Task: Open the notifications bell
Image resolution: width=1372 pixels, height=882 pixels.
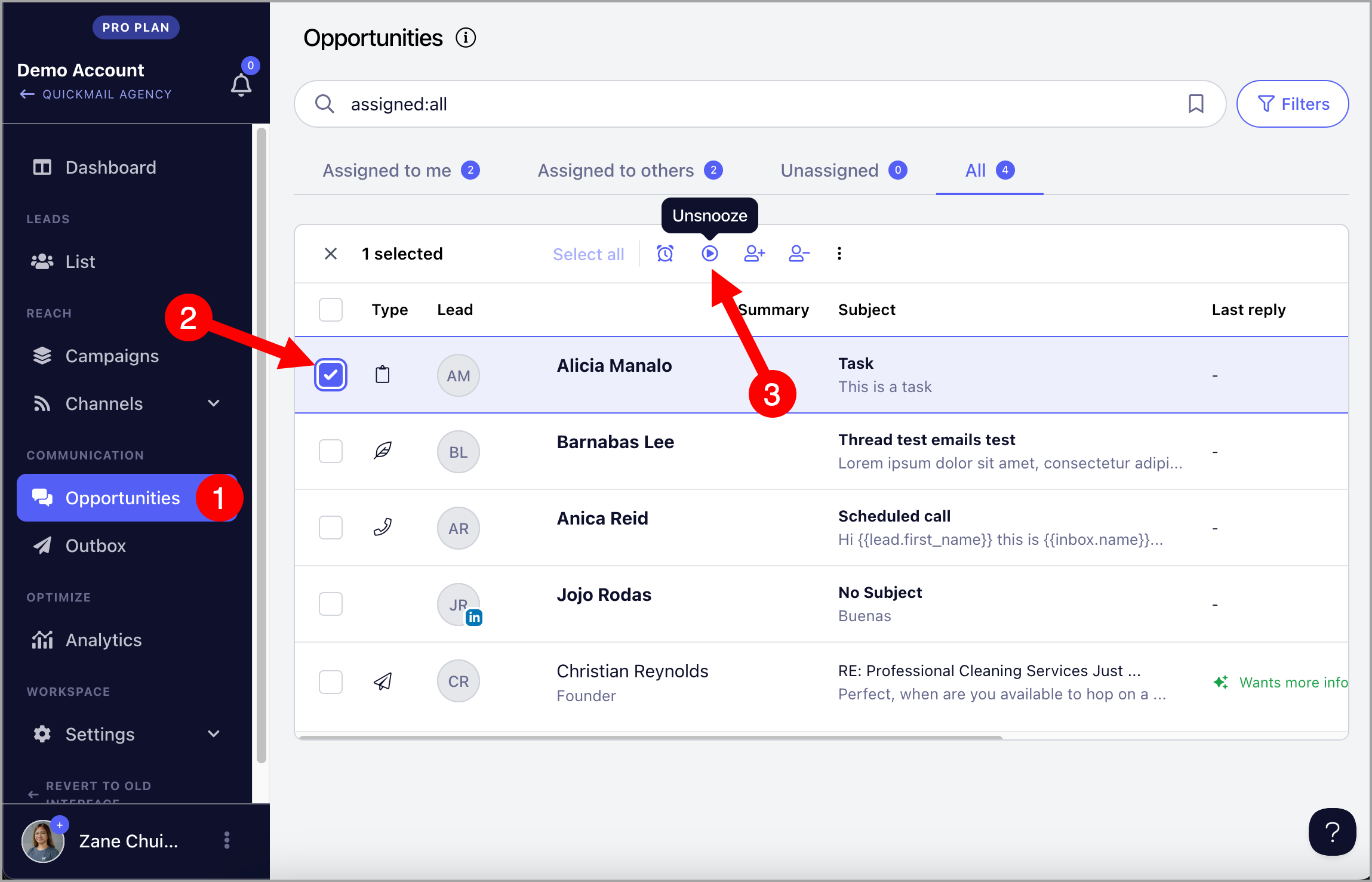Action: pos(241,85)
